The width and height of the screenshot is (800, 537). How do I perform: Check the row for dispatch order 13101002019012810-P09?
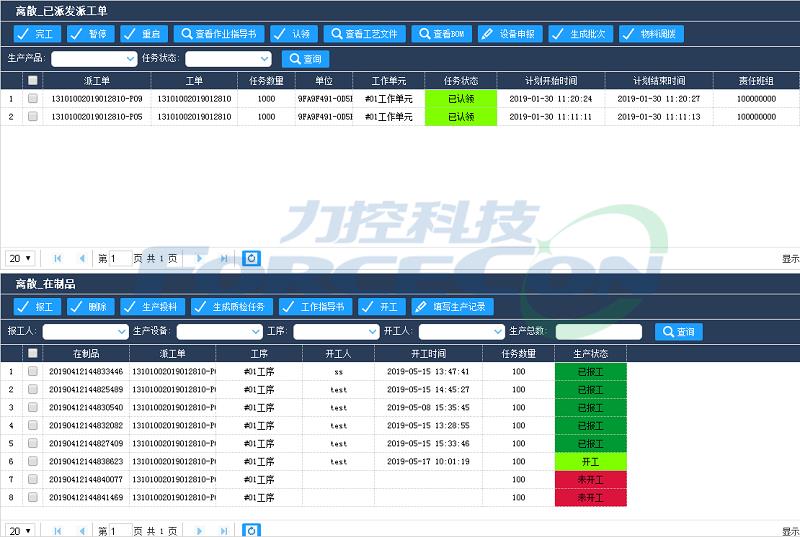pos(33,98)
